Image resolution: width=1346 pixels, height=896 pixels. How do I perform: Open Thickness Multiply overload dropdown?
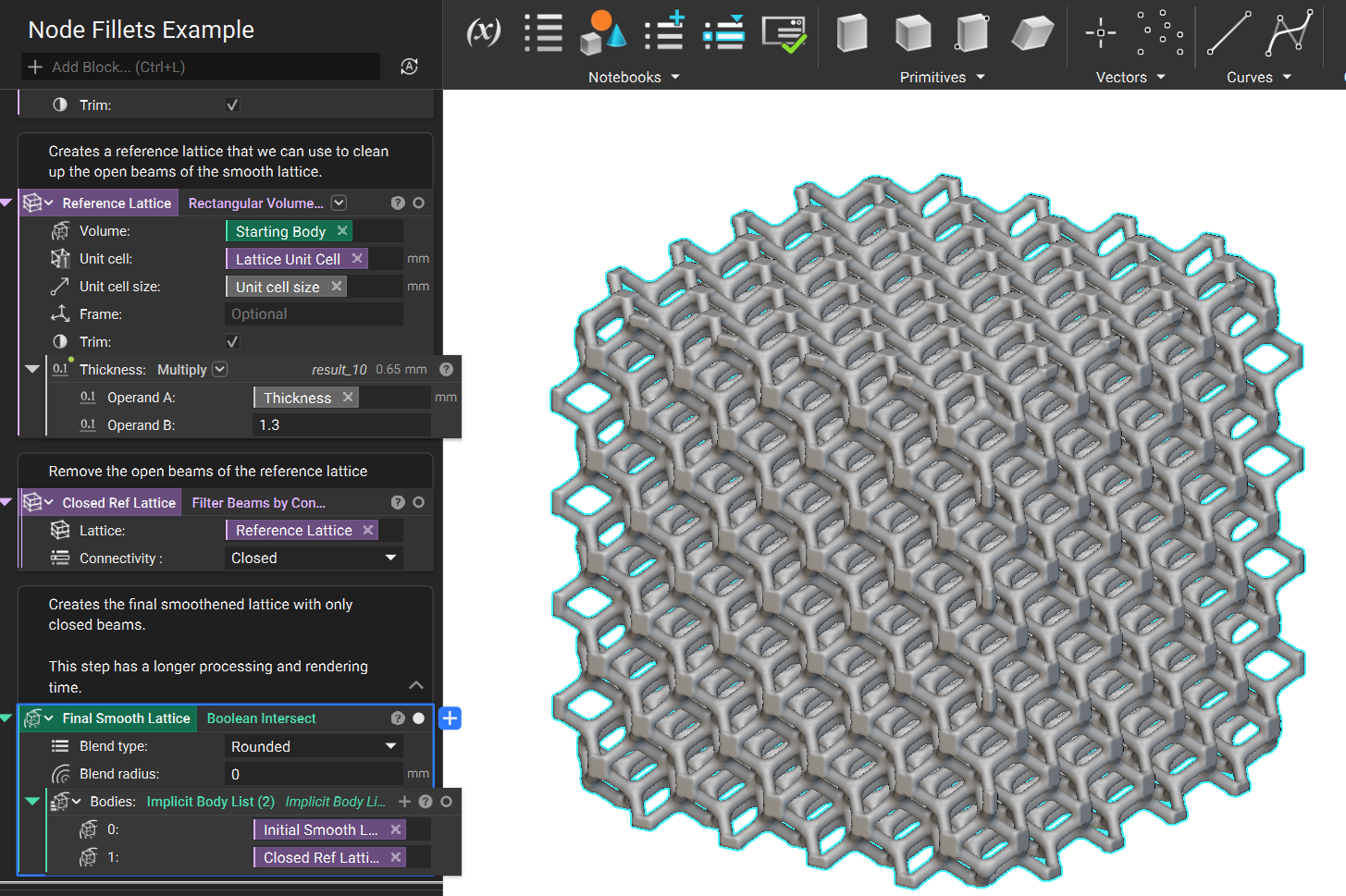pyautogui.click(x=219, y=370)
